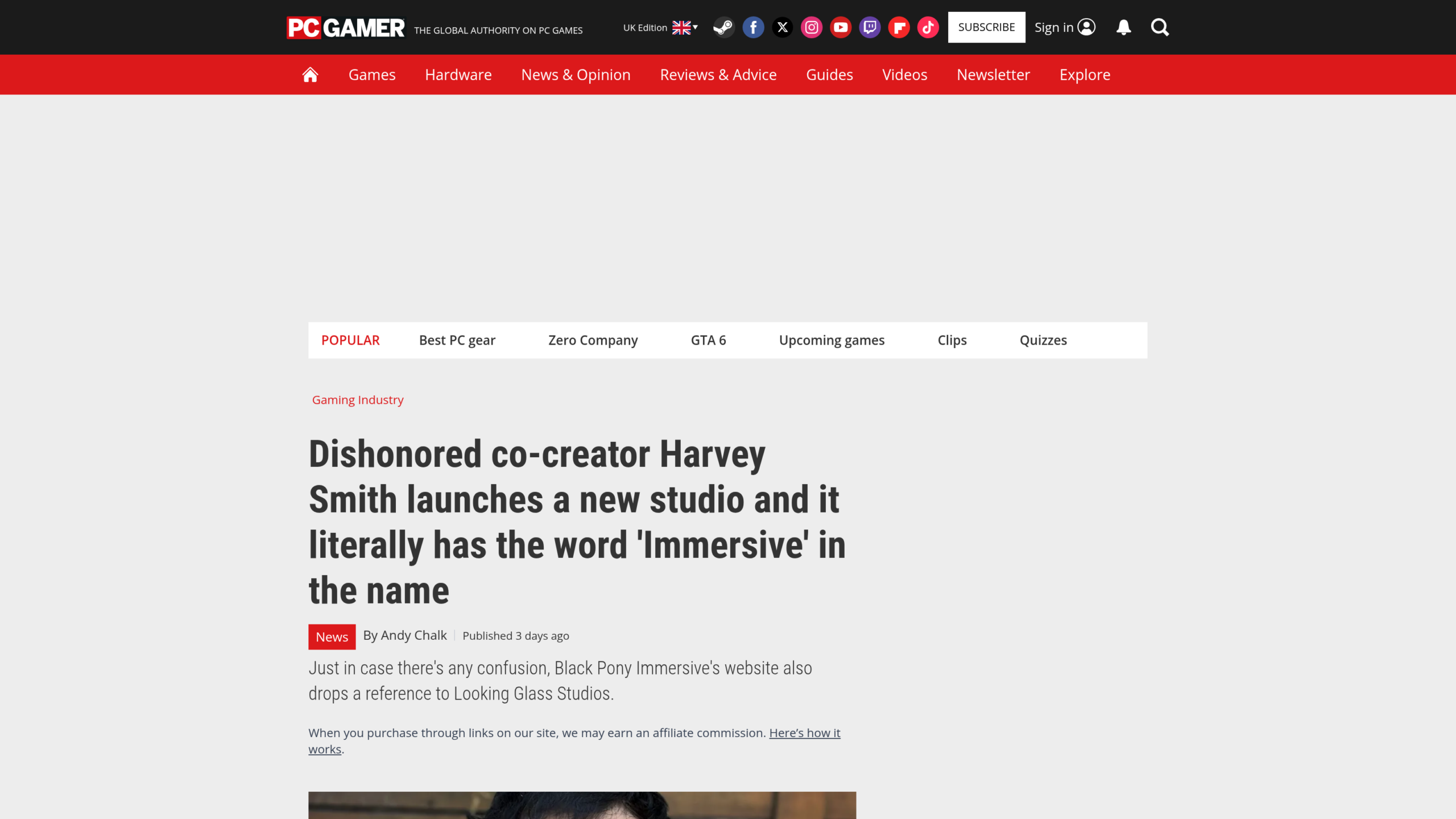Select Zero Company popular link
Screen dimensions: 1456x819
coord(593,340)
